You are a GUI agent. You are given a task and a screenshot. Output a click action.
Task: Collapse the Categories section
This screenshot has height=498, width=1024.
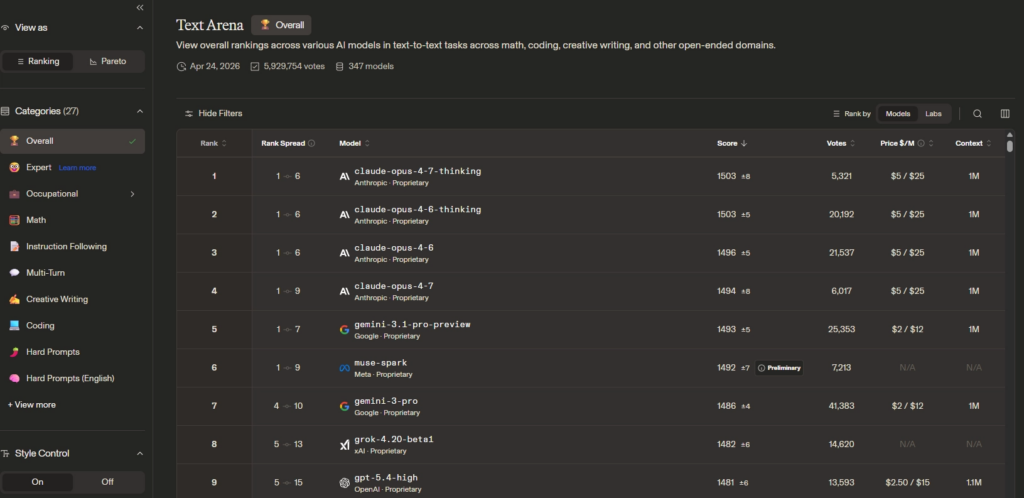coord(140,112)
